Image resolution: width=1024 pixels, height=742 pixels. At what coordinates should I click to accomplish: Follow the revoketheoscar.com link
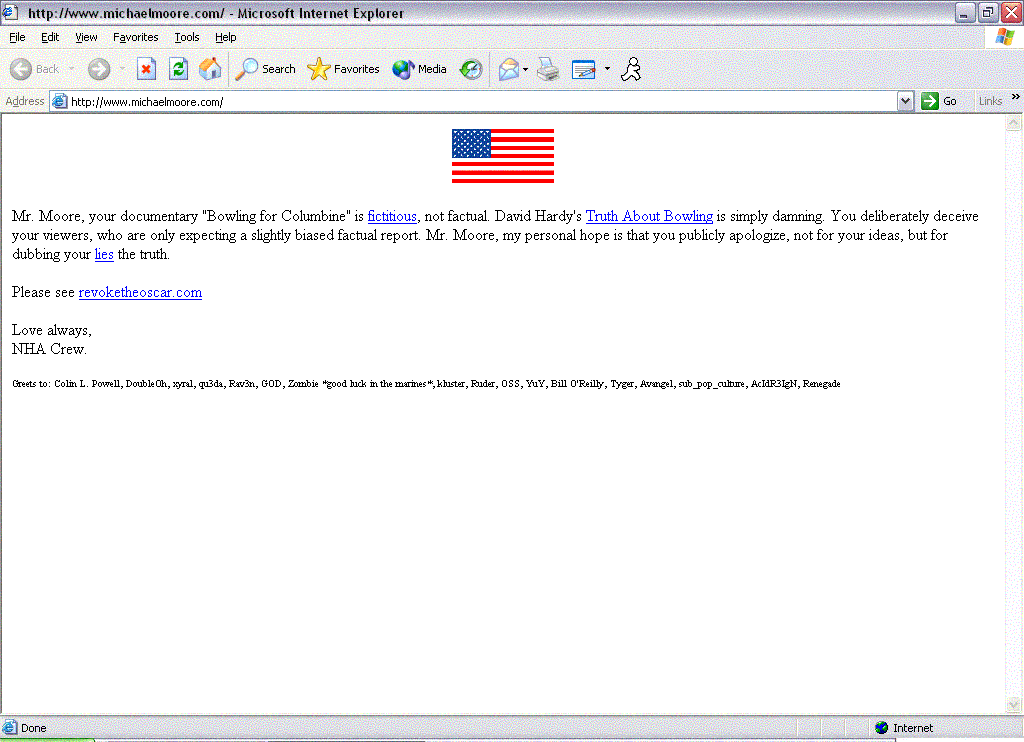tap(140, 293)
